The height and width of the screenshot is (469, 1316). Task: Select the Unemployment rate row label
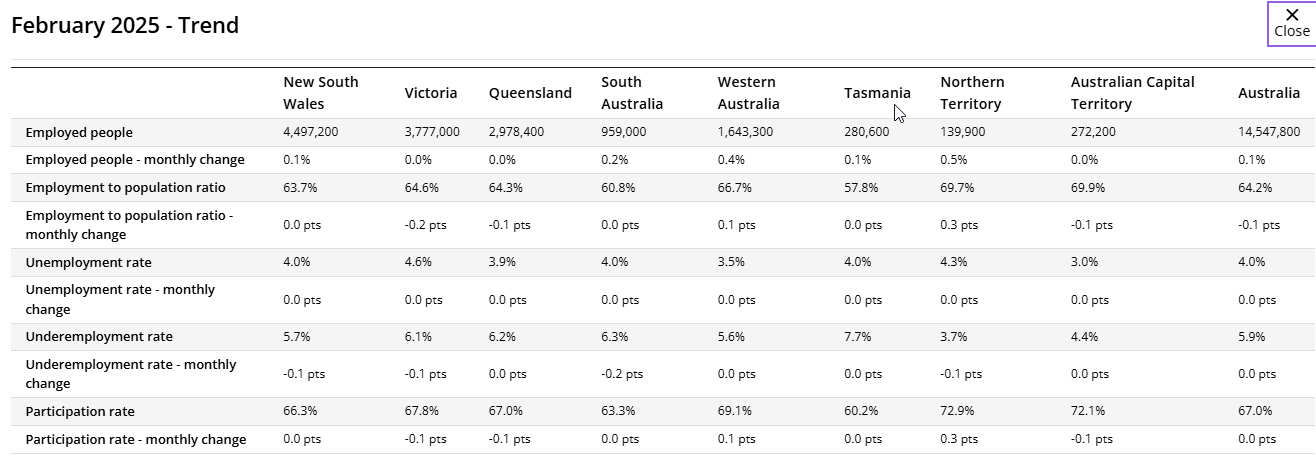[x=89, y=262]
